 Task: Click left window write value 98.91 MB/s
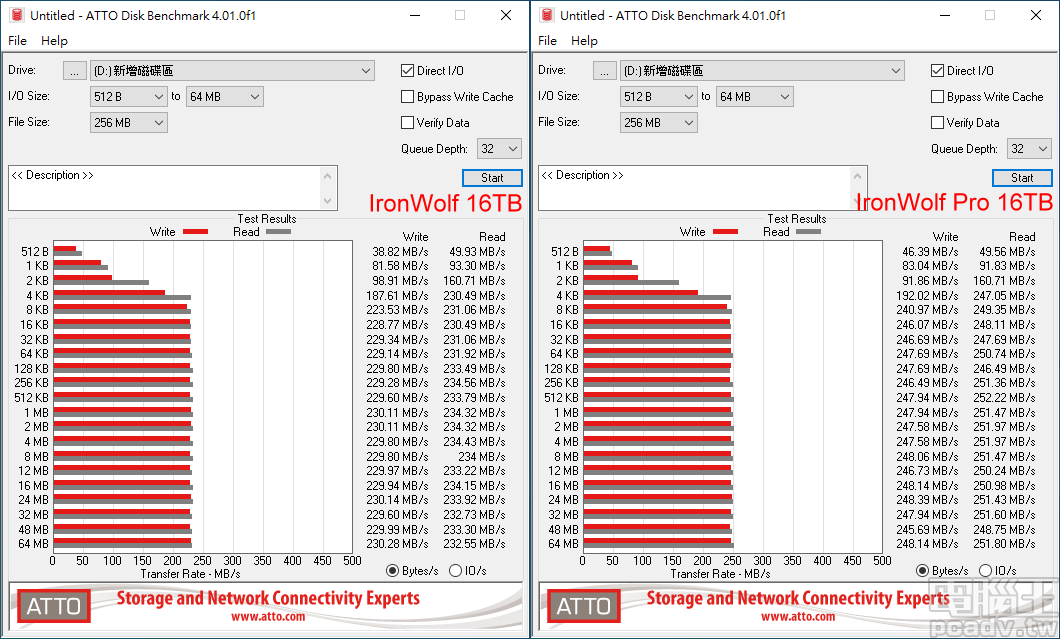click(x=400, y=281)
